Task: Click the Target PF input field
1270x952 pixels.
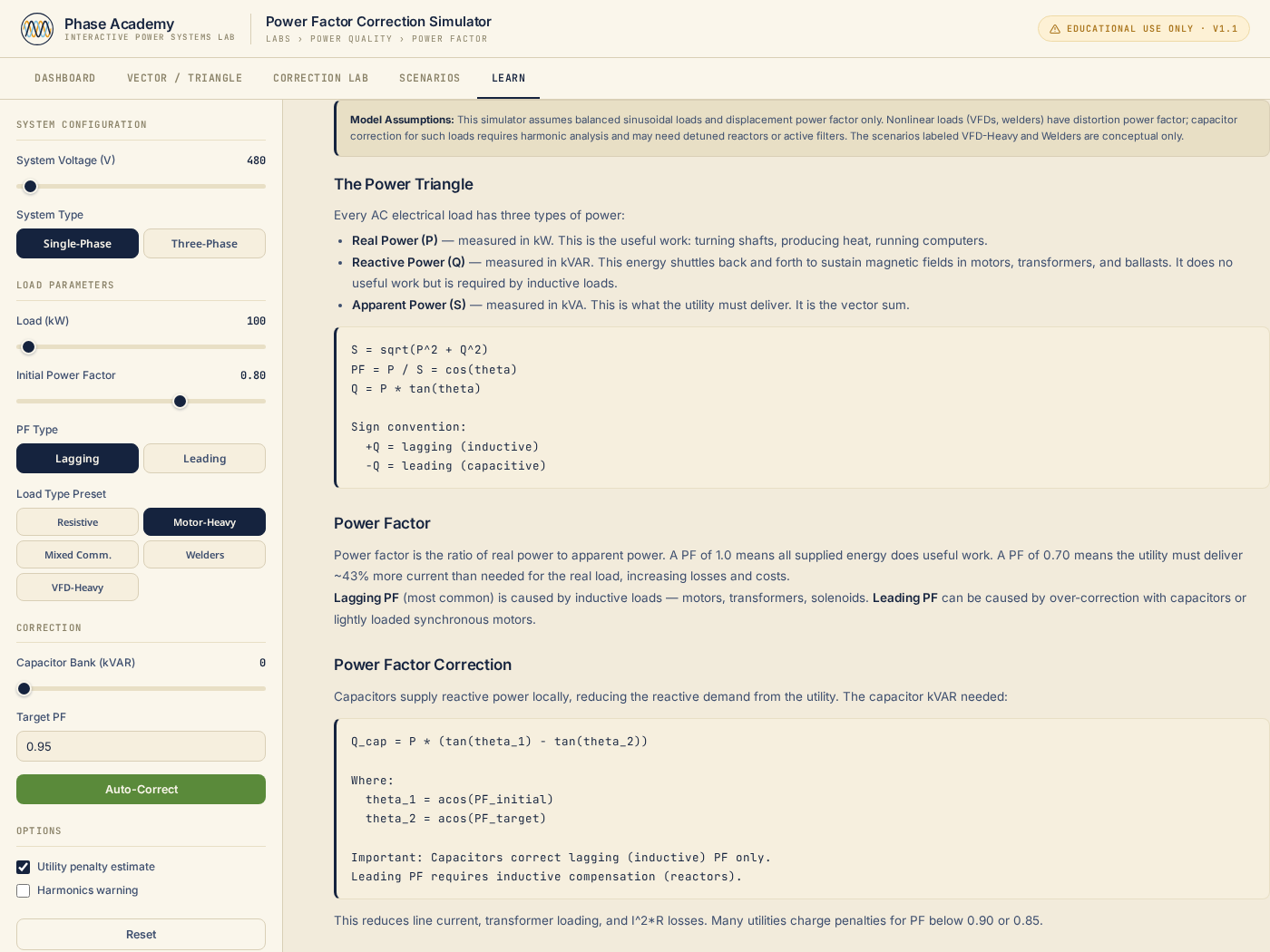Action: click(141, 746)
